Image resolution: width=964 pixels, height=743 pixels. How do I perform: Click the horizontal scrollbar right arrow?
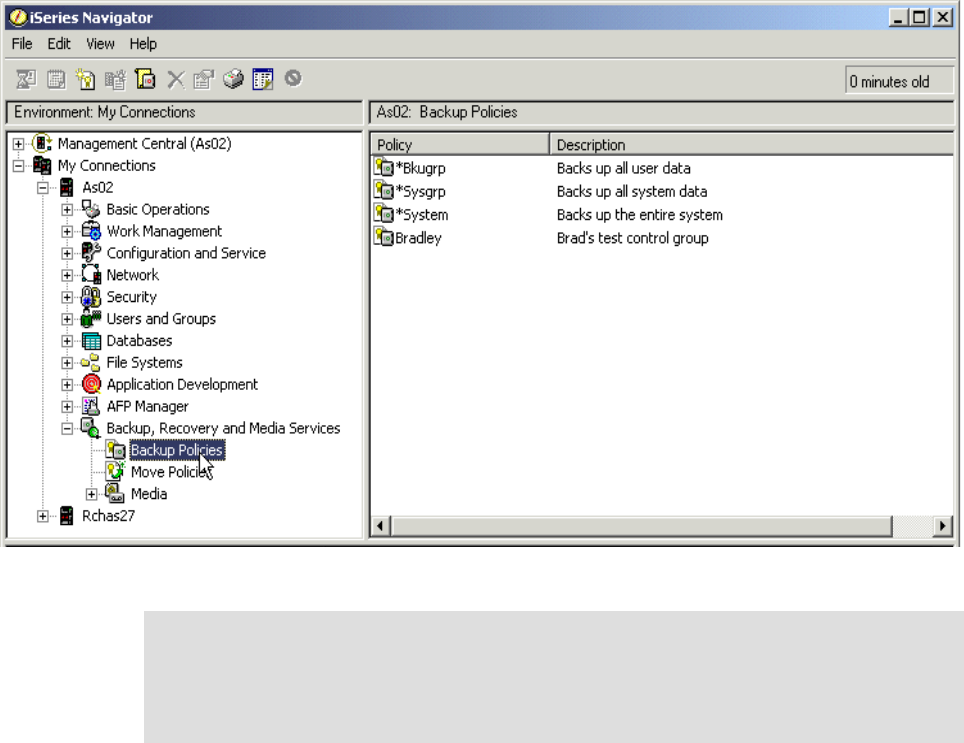point(942,526)
